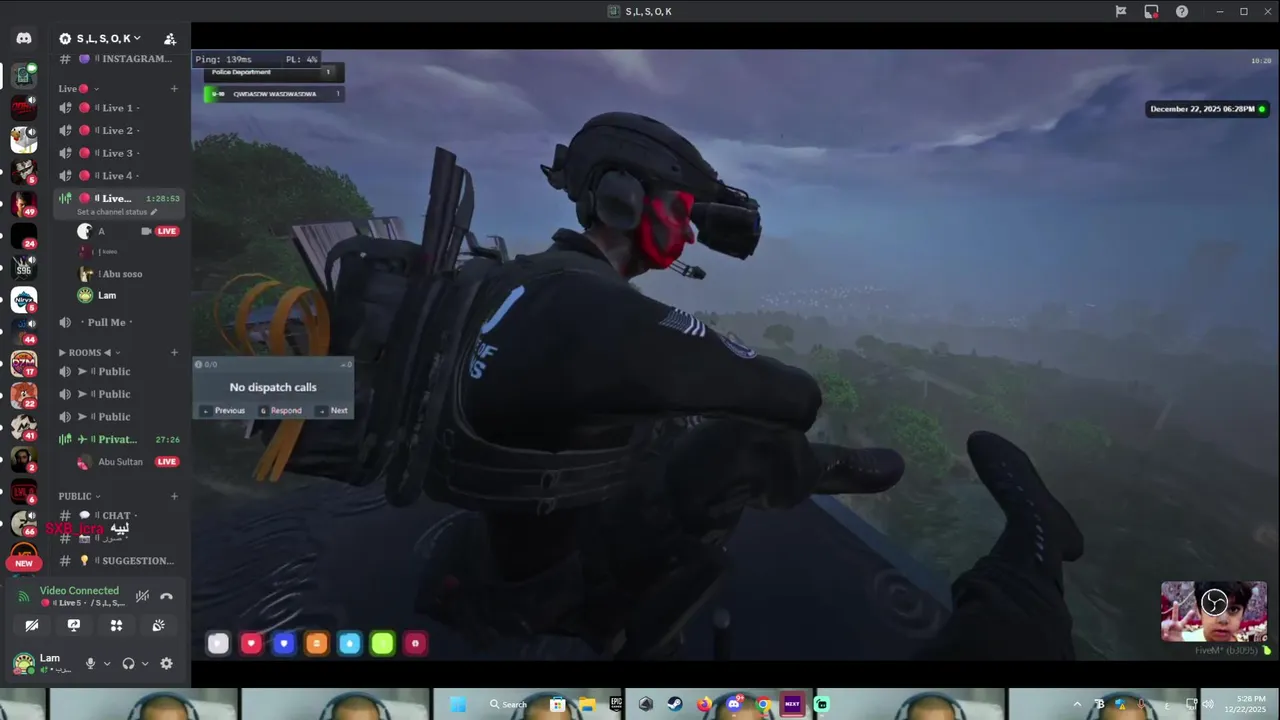This screenshot has width=1280, height=720.
Task: Click Set a channel status link
Action: (x=111, y=212)
